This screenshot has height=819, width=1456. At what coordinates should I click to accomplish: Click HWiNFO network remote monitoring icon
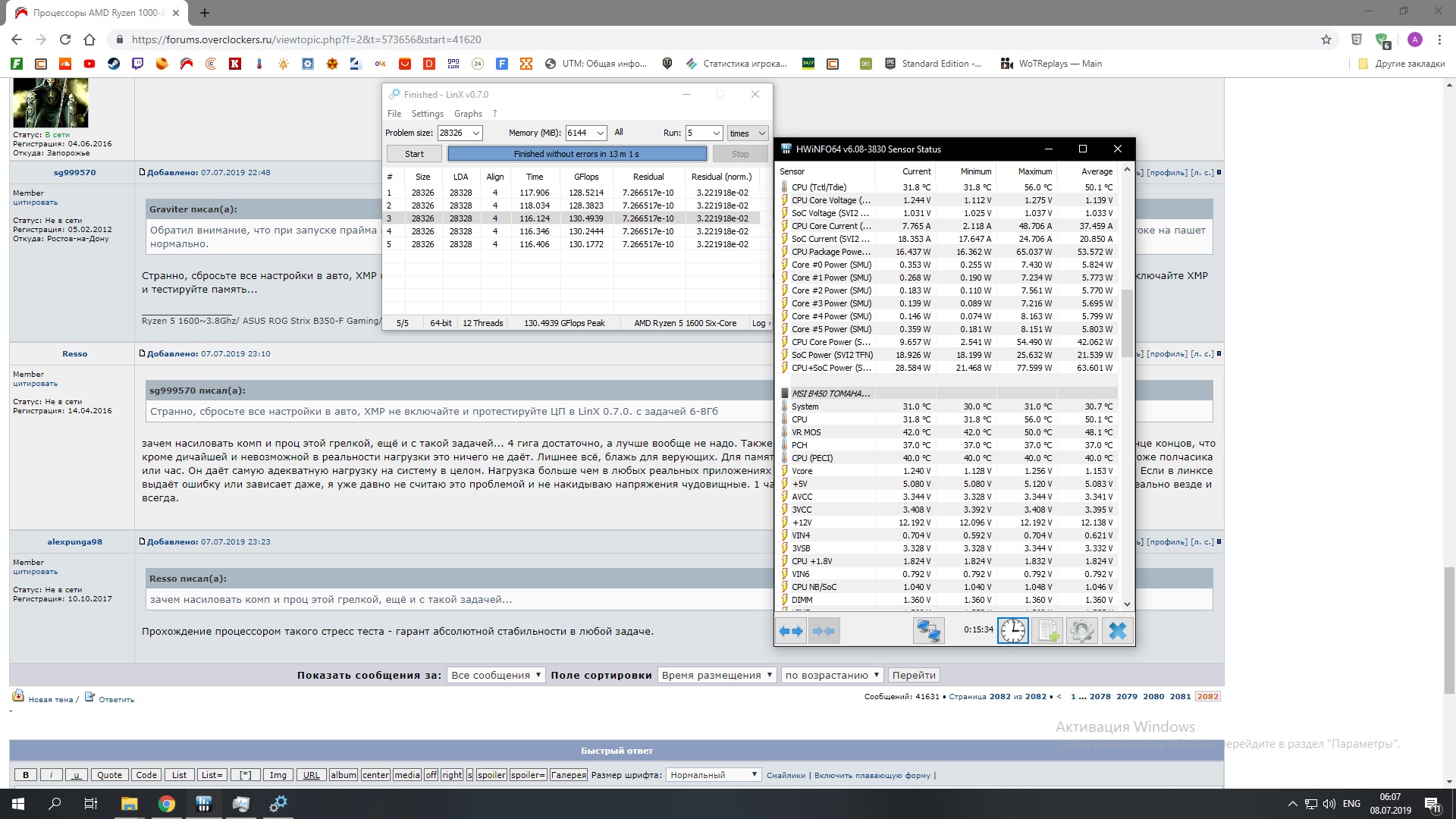tap(928, 631)
